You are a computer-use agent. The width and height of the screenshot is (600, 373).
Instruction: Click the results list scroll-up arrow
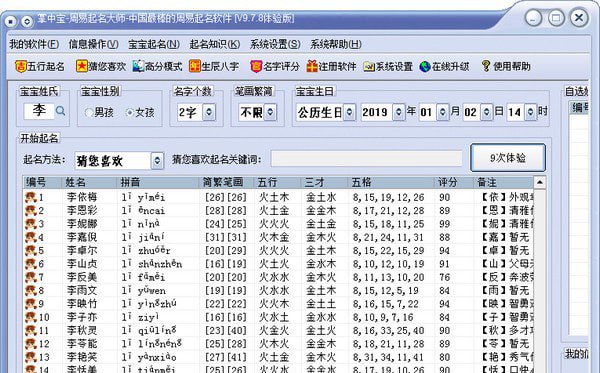pos(540,182)
